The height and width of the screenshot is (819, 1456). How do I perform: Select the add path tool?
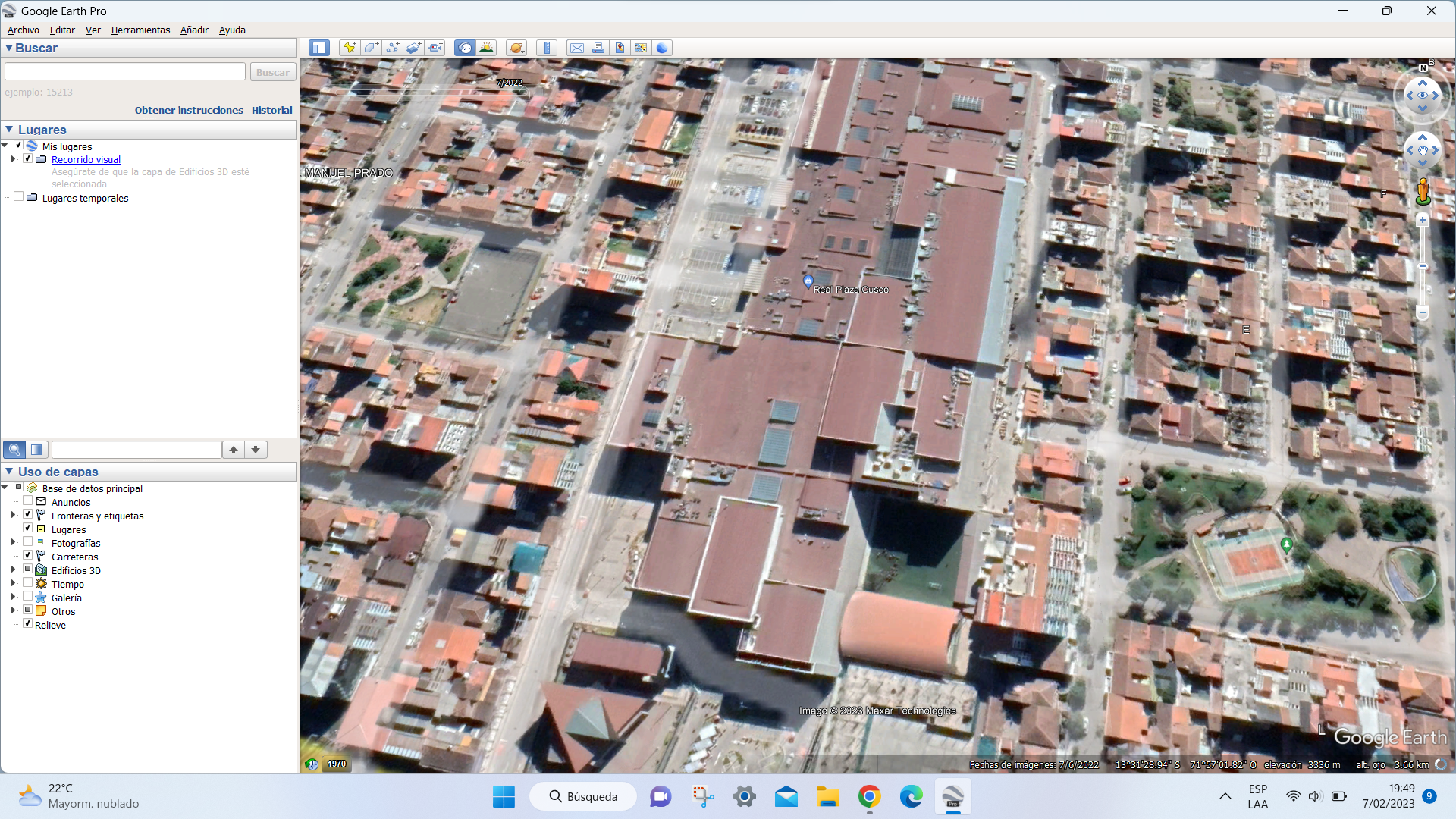point(392,48)
